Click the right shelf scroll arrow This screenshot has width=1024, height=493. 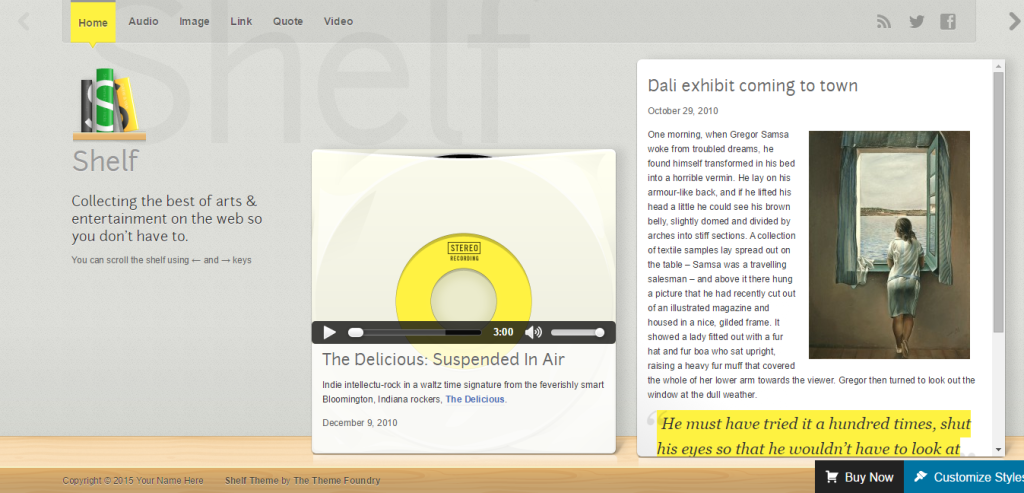1016,22
